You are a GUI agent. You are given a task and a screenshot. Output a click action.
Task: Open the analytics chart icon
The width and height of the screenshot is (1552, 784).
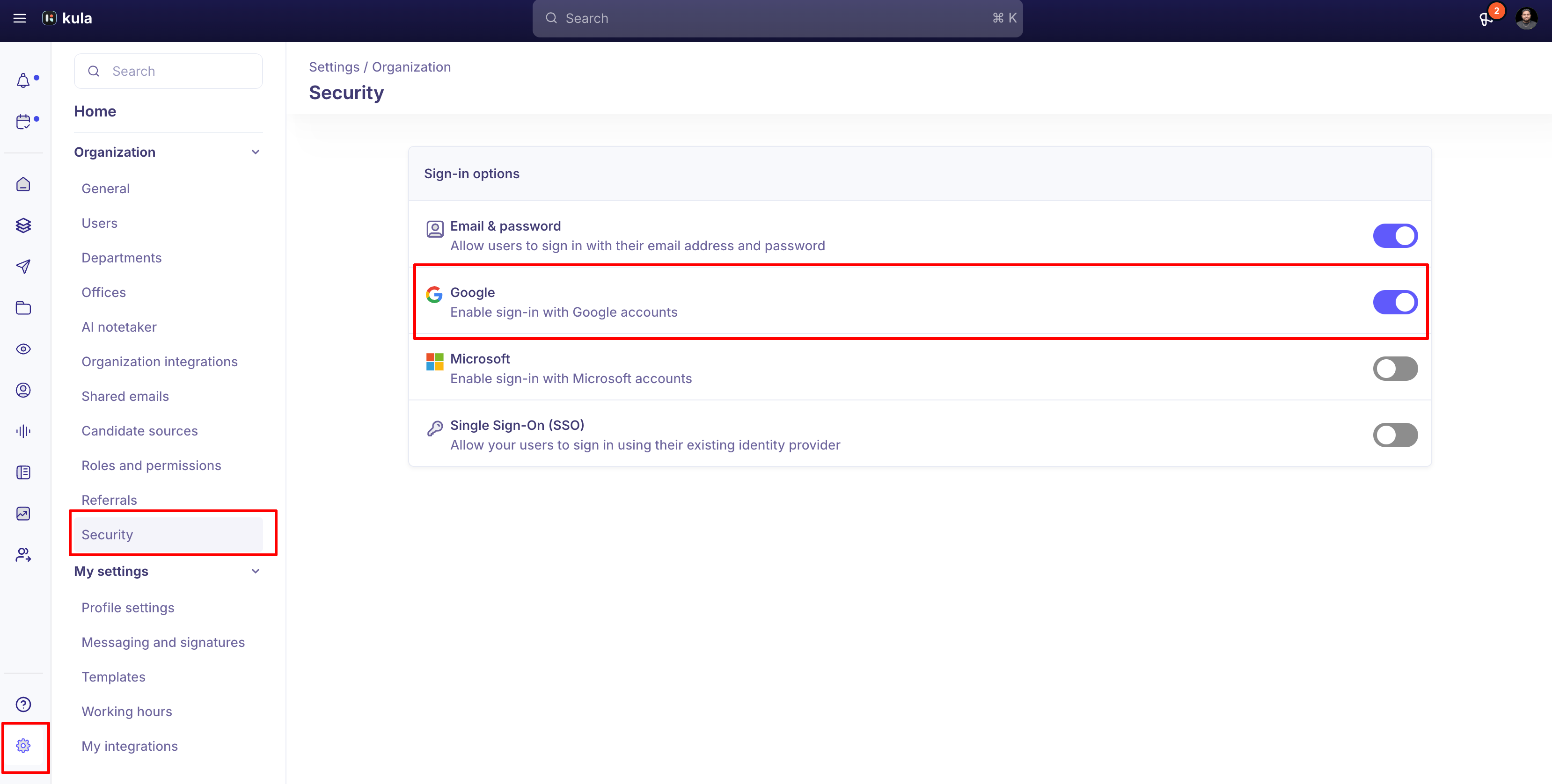point(23,513)
